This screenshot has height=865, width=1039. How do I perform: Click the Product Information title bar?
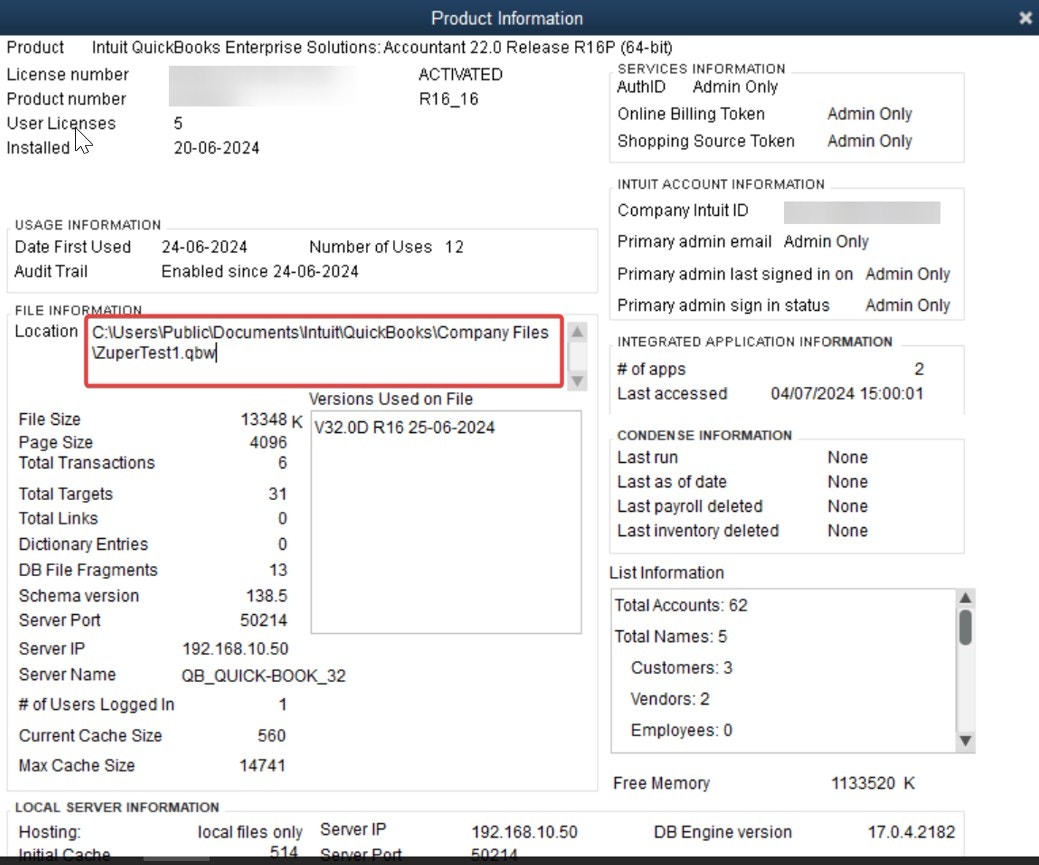point(507,18)
